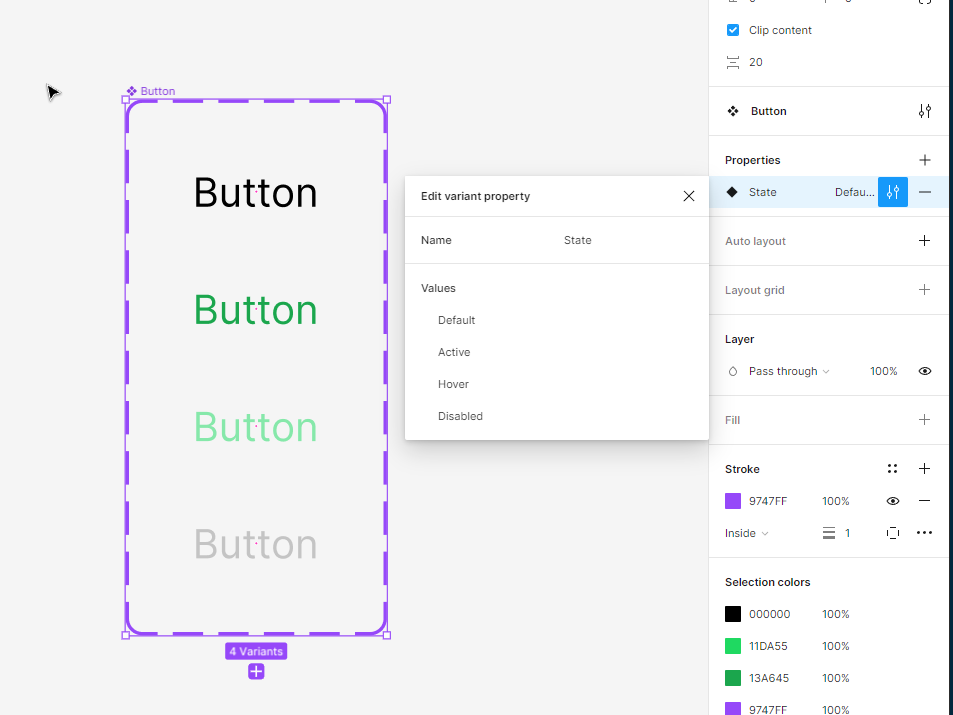
Task: Edit selection color hex 11DA55
Action: pos(768,646)
